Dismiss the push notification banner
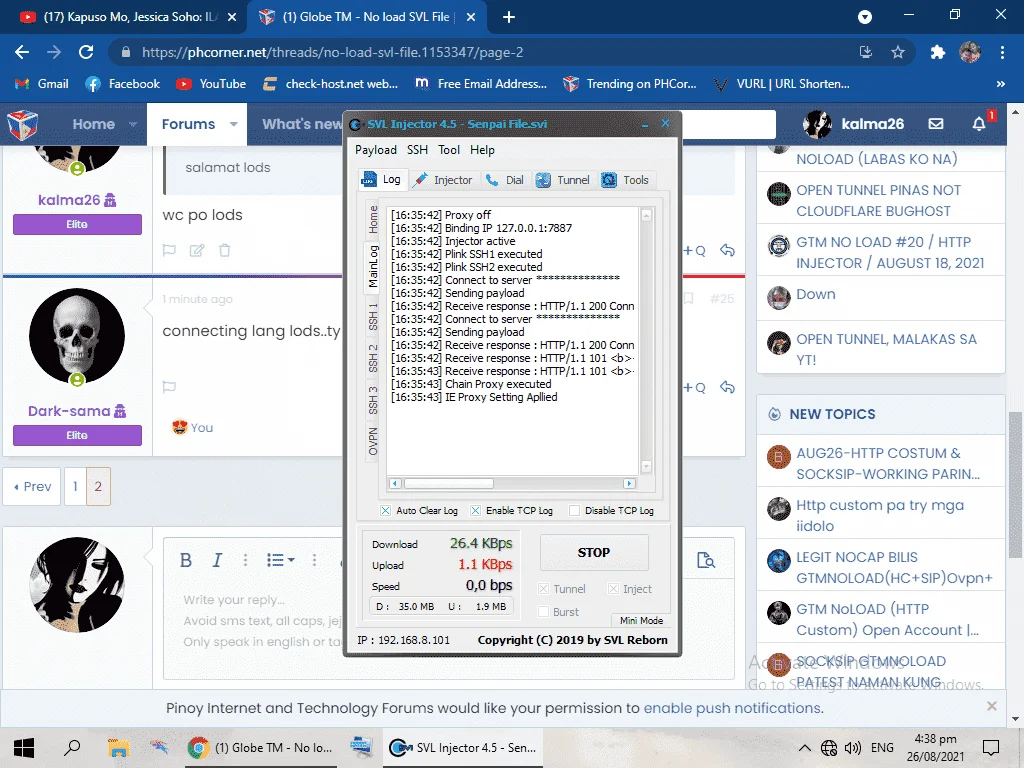The width and height of the screenshot is (1024, 768). (x=991, y=706)
